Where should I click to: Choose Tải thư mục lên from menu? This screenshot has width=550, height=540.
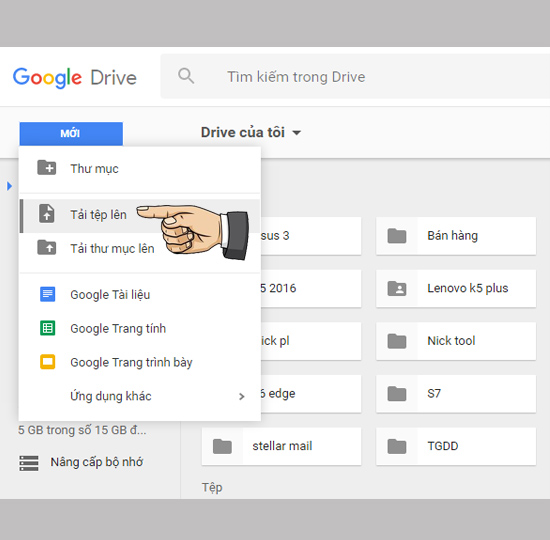click(140, 248)
